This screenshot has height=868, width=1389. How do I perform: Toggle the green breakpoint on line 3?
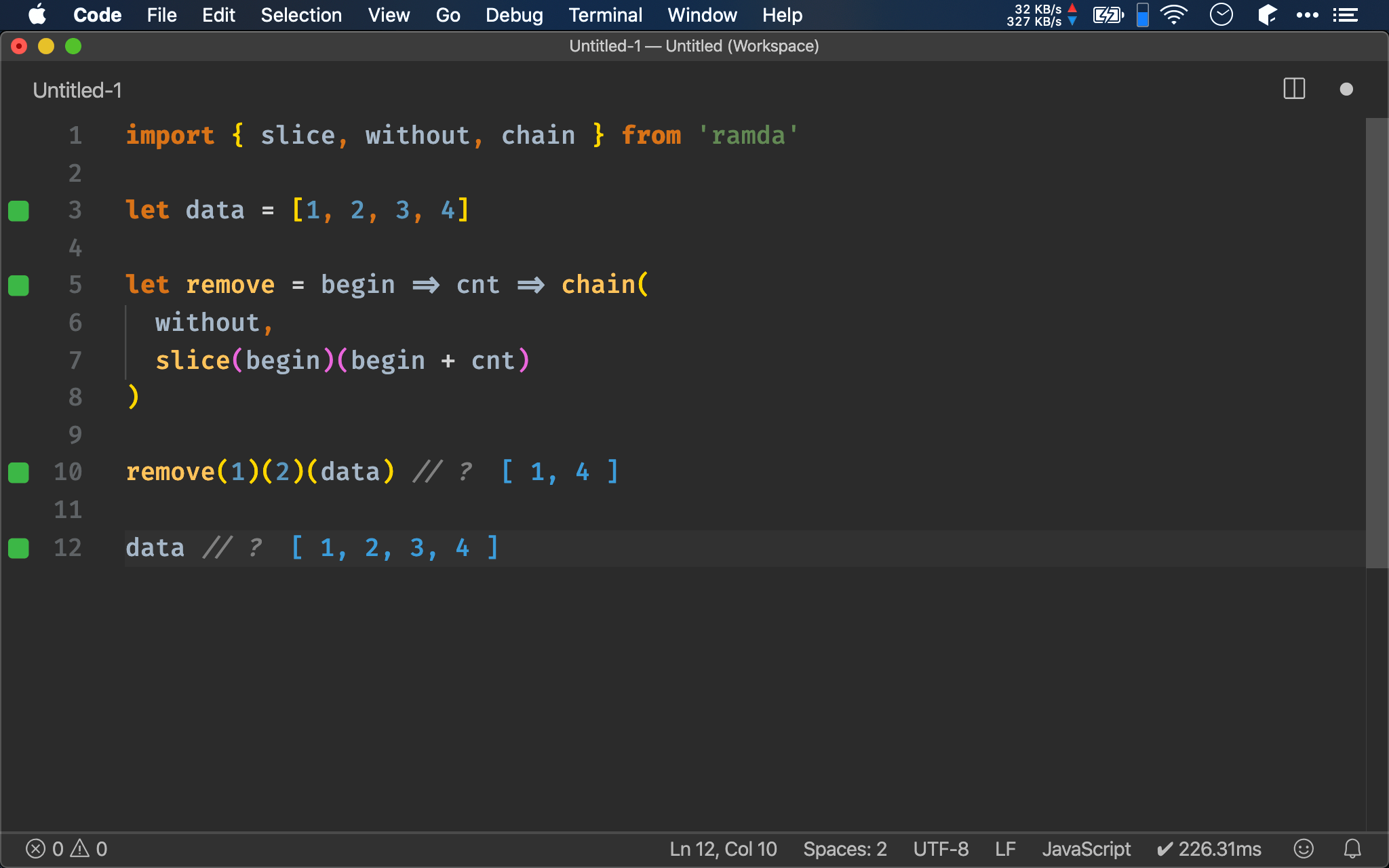pos(18,209)
